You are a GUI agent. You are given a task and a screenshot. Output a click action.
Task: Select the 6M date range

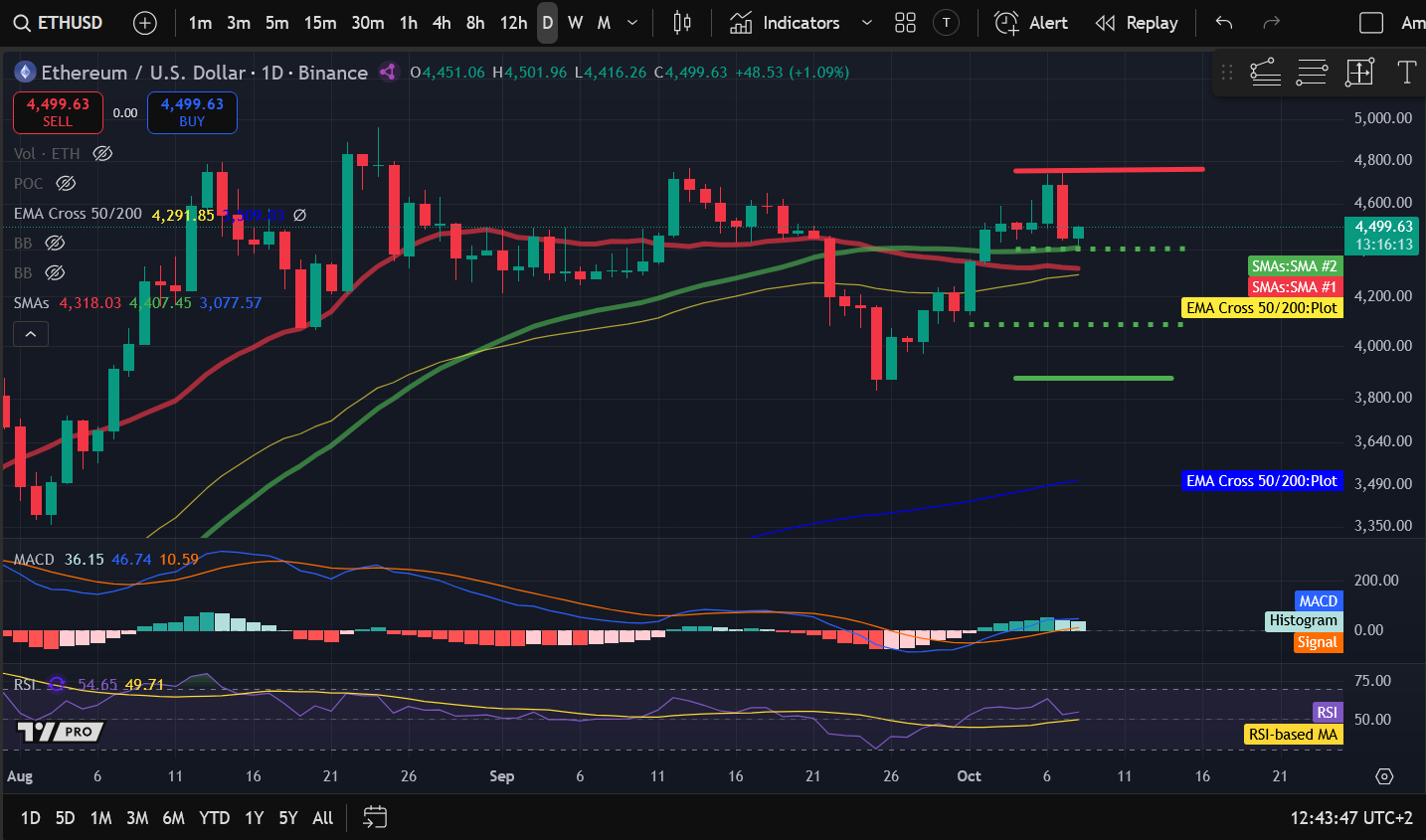pyautogui.click(x=173, y=817)
